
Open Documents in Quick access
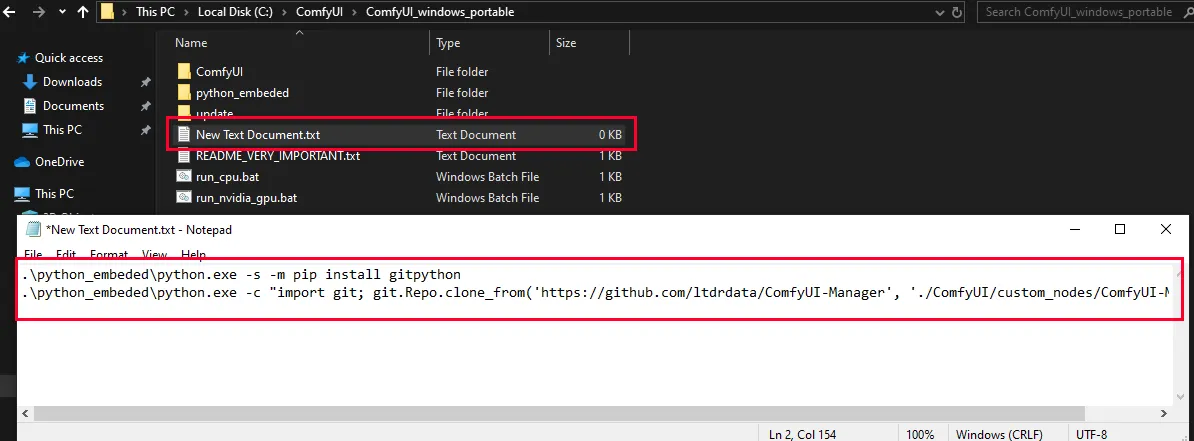(73, 106)
